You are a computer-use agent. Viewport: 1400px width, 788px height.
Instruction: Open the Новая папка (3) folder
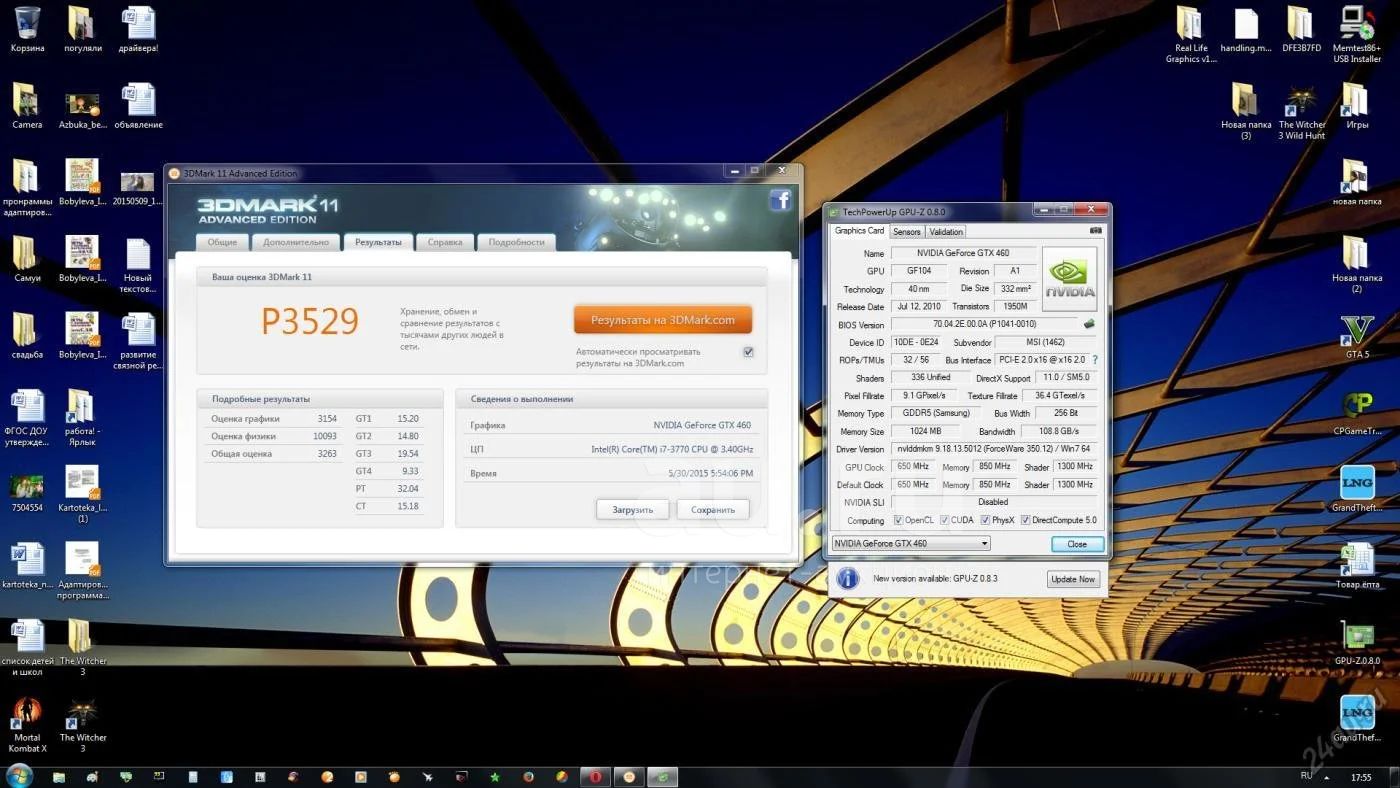(1245, 101)
